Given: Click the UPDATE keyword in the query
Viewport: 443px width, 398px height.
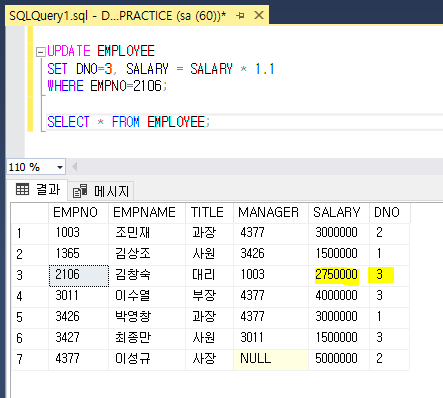Looking at the screenshot, I should coord(69,51).
